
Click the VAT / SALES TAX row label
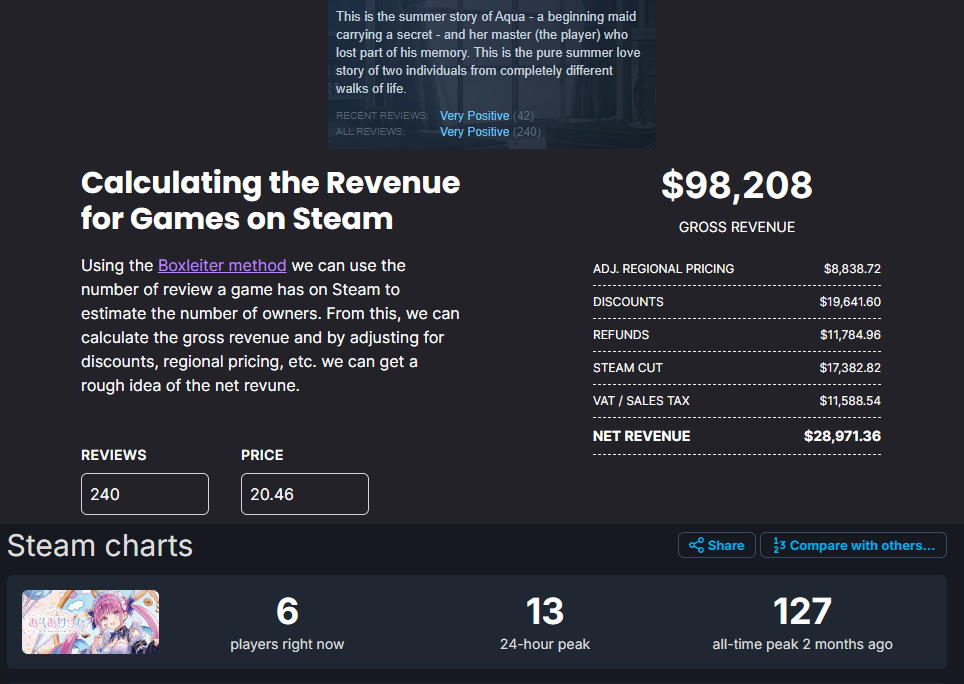click(x=641, y=401)
